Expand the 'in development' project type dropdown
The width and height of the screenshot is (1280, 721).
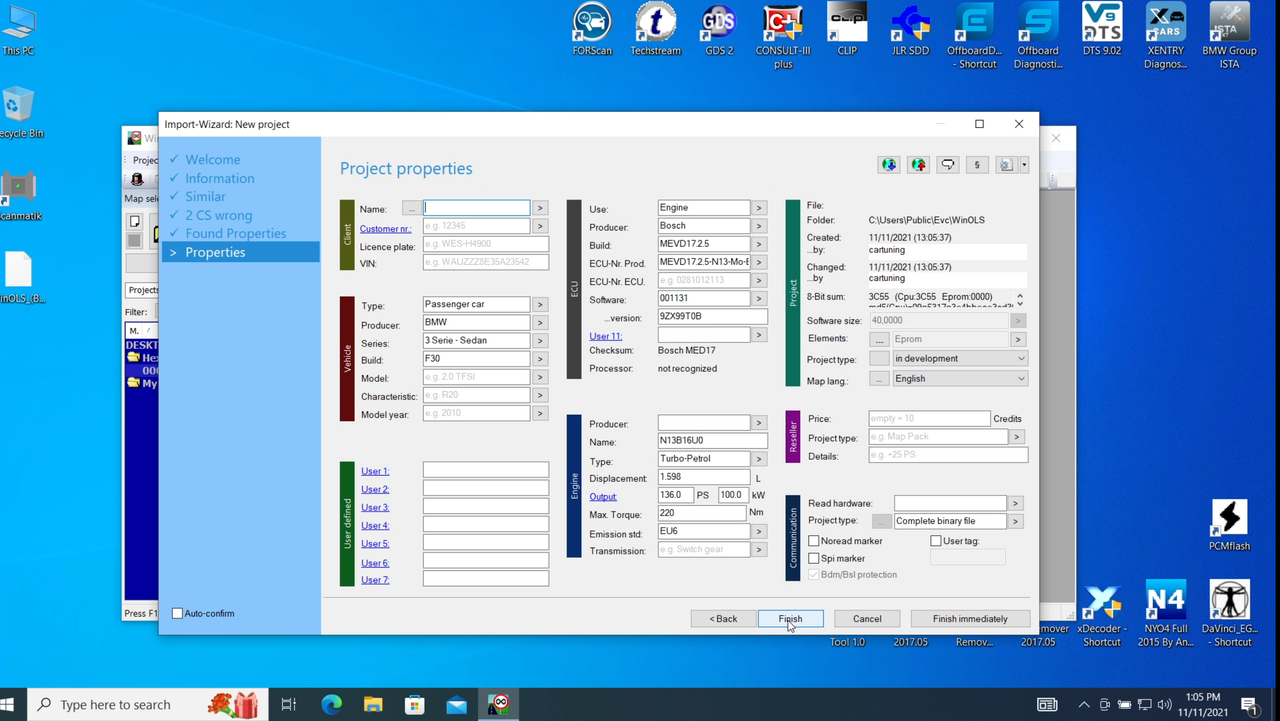click(x=1020, y=358)
